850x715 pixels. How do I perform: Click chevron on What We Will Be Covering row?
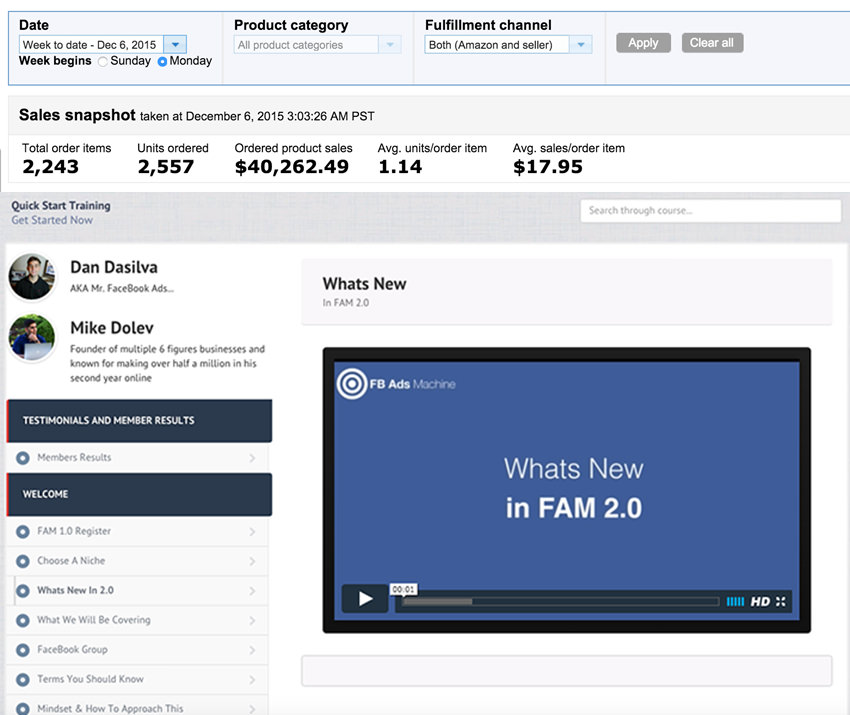point(252,621)
